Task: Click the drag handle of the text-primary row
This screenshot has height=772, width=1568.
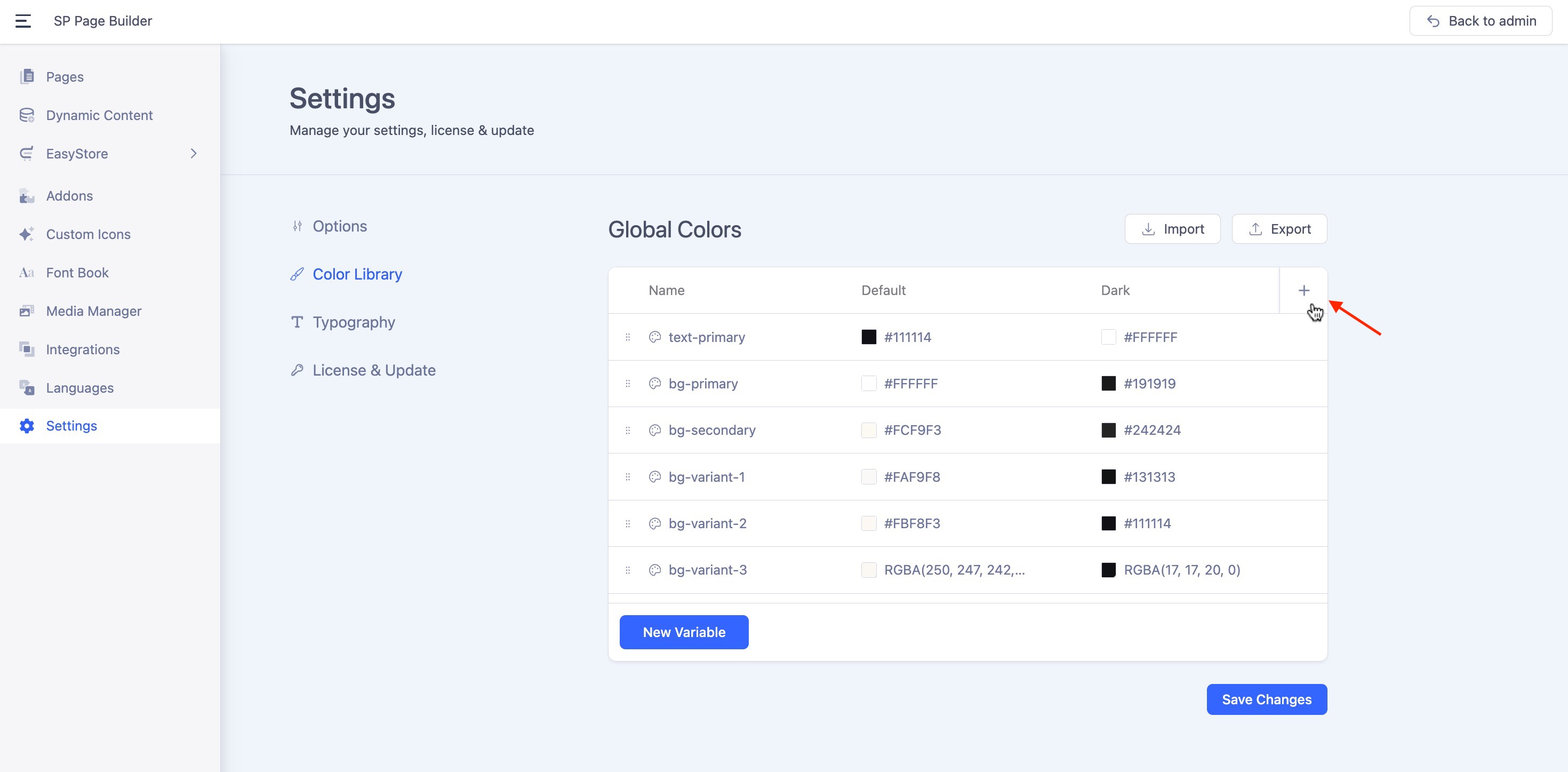Action: point(628,337)
